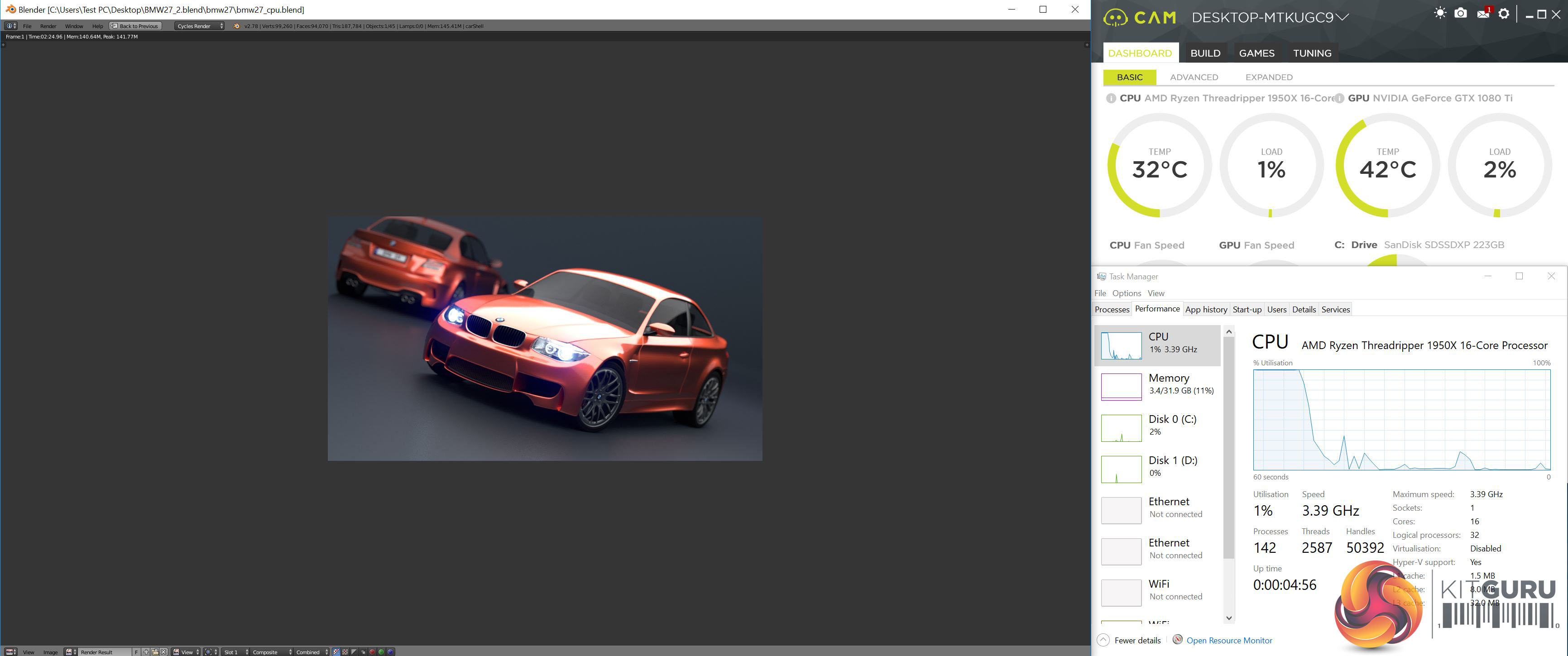Click the Back to Previous button
Screen dimensions: 1568x656
pos(135,26)
